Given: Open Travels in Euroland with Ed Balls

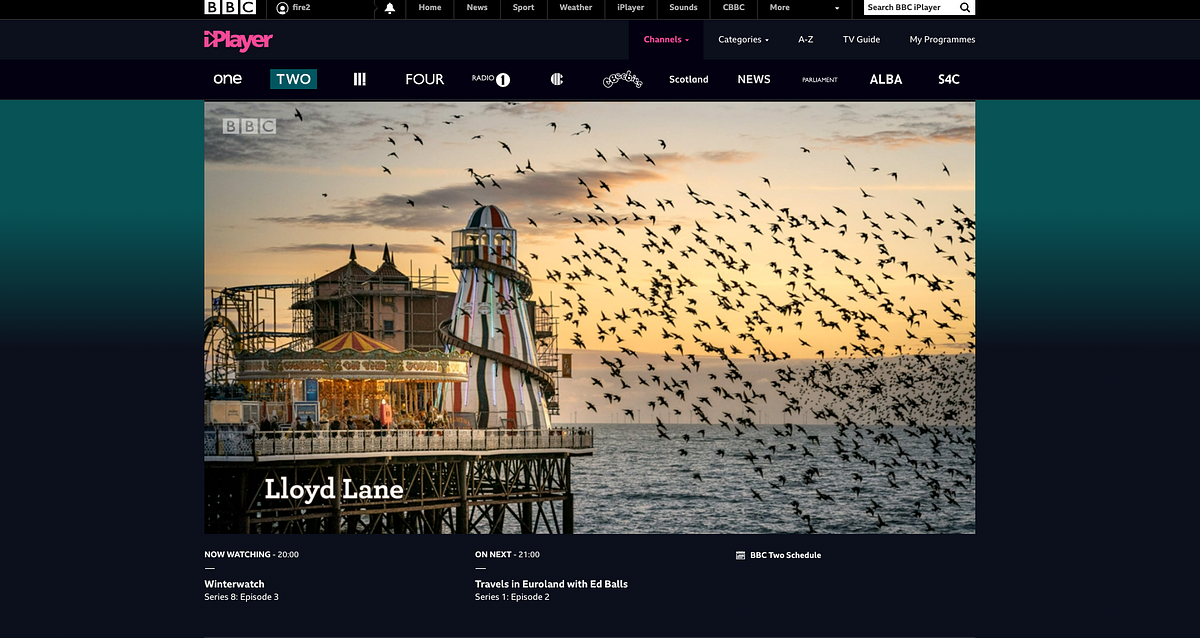Looking at the screenshot, I should coord(551,584).
